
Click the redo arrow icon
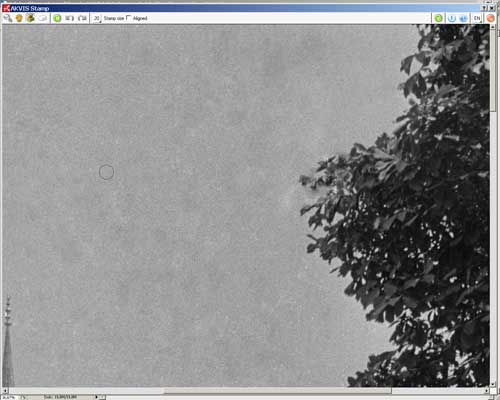click(x=82, y=18)
